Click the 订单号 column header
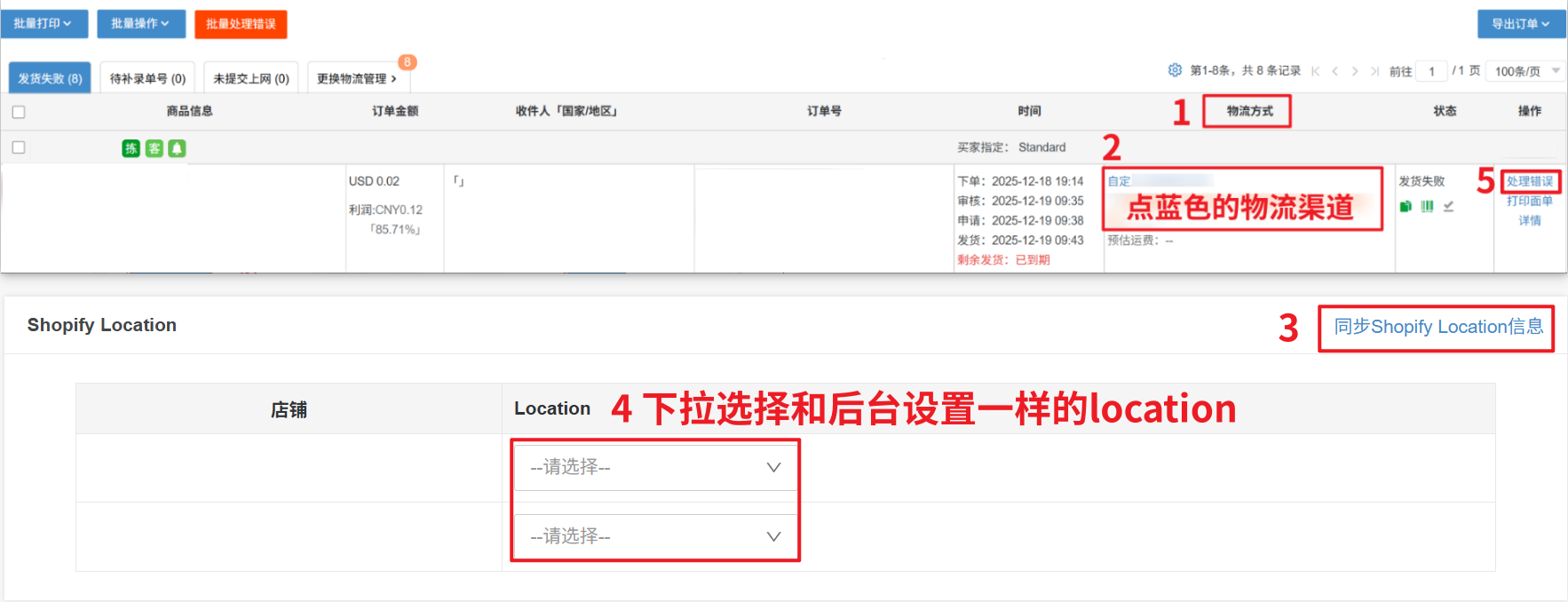The height and width of the screenshot is (602, 1568). point(824,111)
